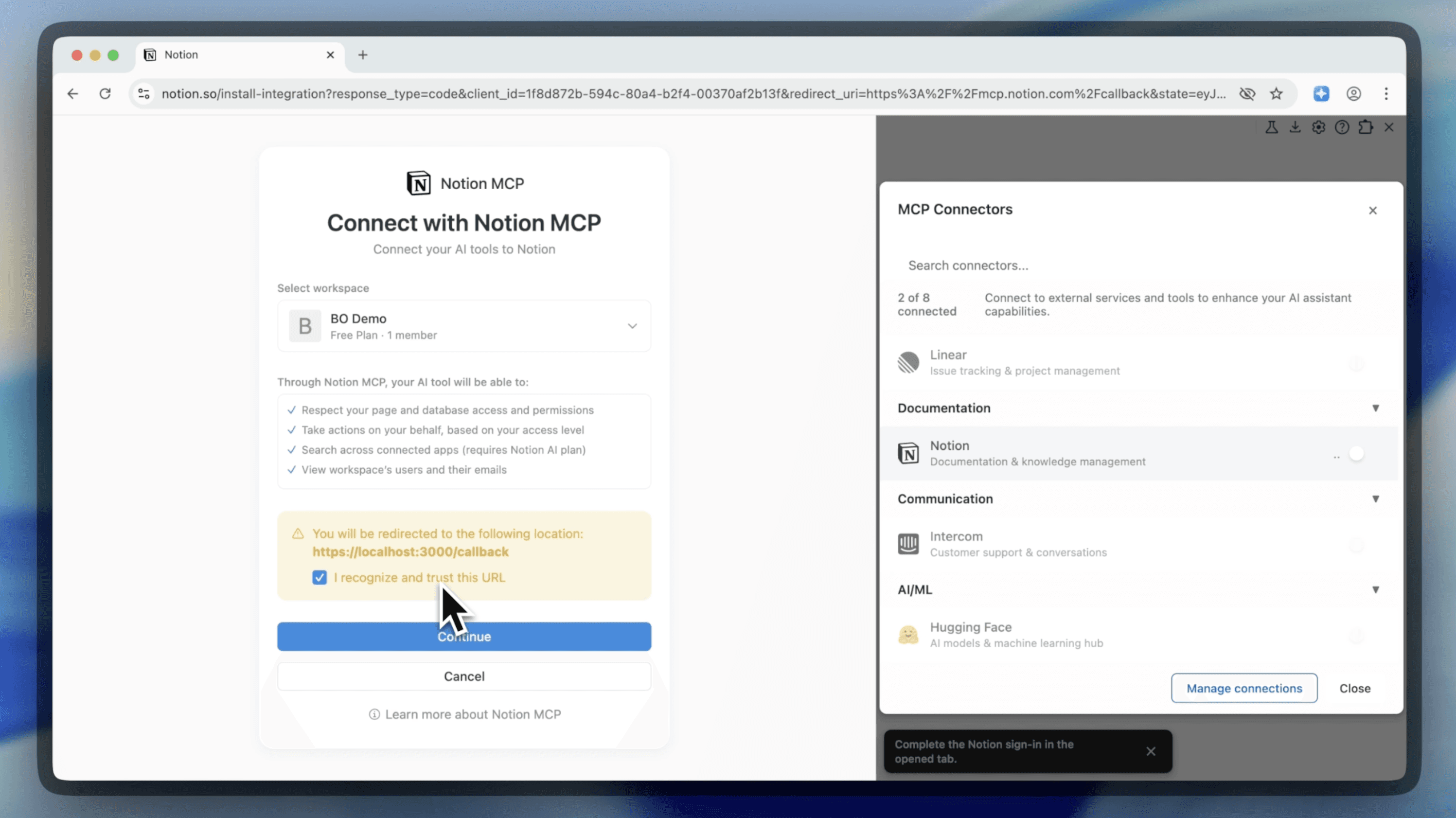
Task: Toggle the Notion connector switch
Action: (x=1356, y=453)
